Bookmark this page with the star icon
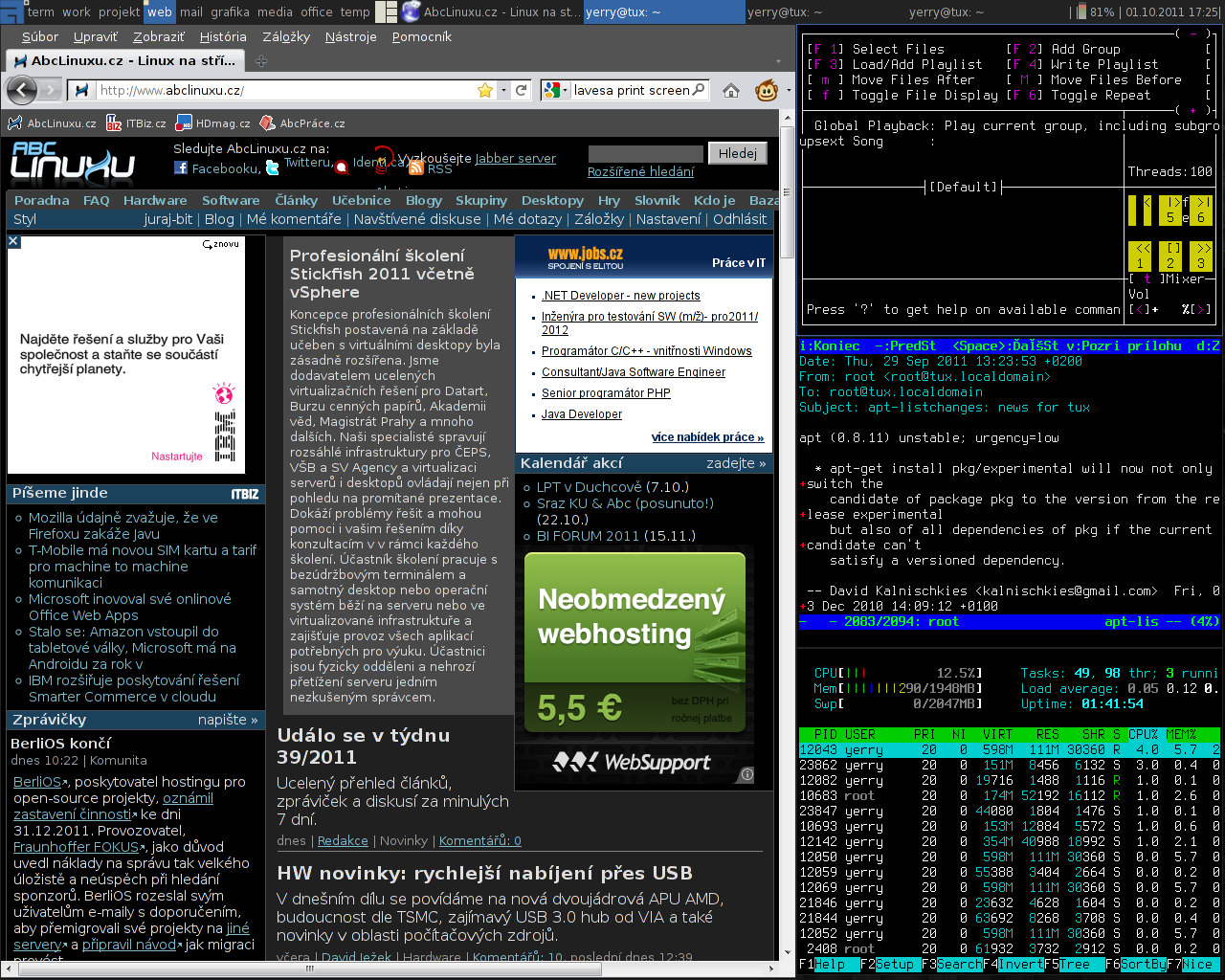1225x980 pixels. 485,90
